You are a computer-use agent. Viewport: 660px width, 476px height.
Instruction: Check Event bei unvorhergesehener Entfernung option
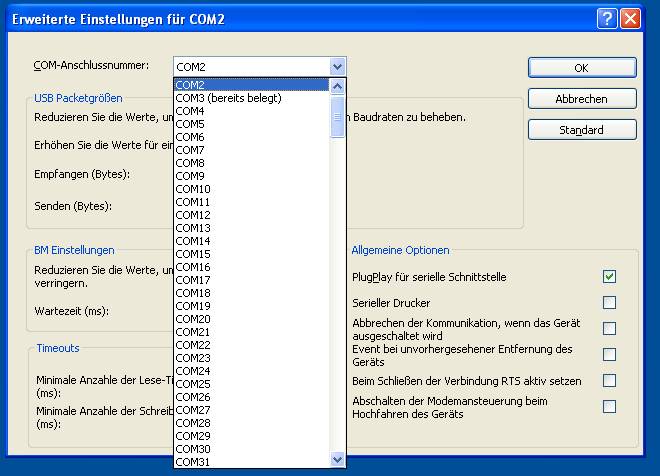point(609,355)
